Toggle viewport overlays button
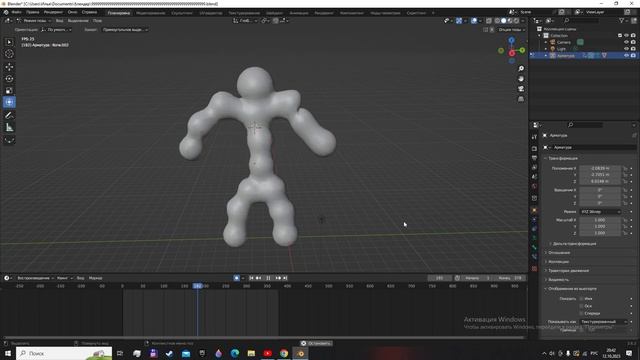 [x=474, y=20]
